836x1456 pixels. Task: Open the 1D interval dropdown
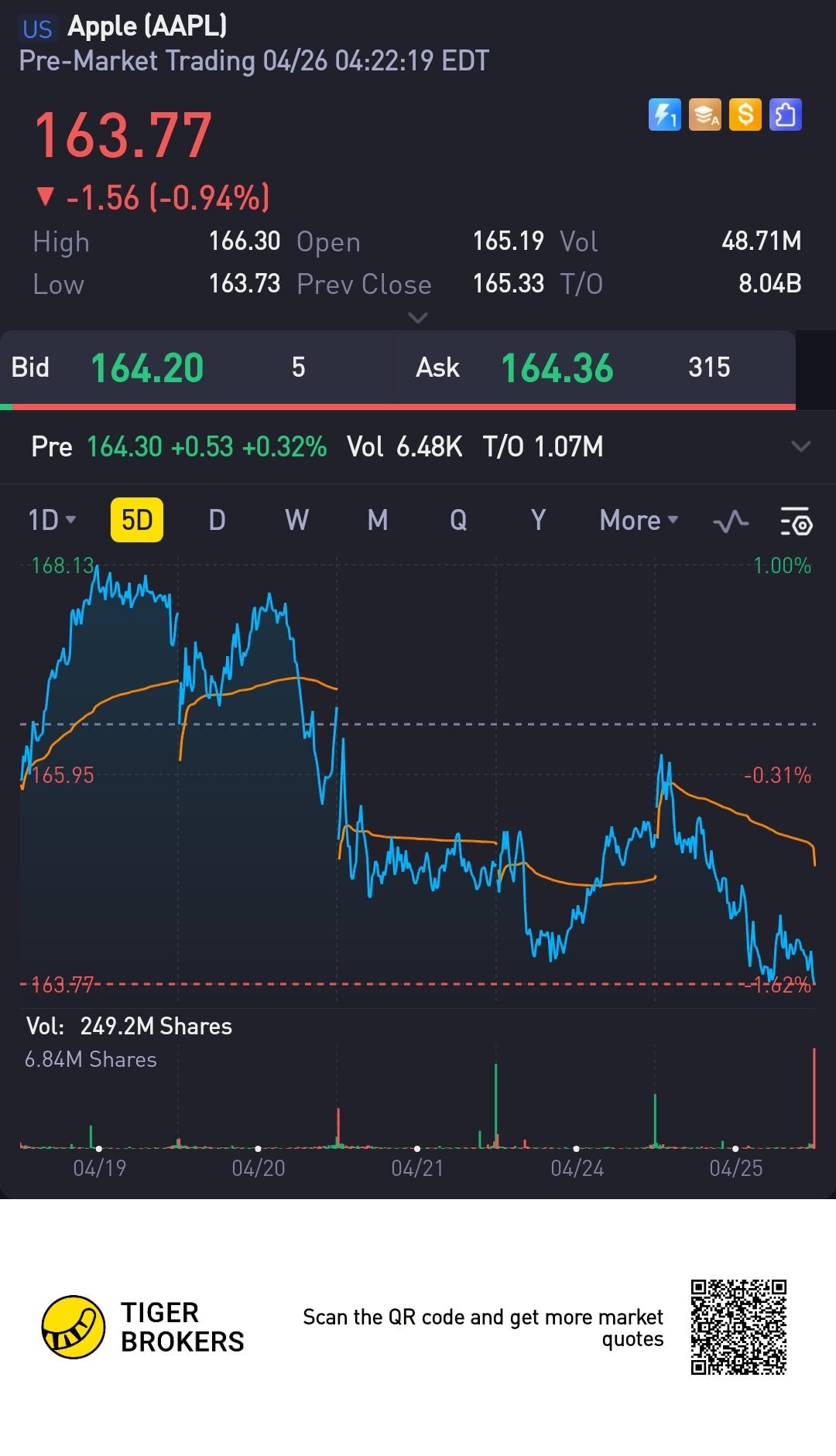[x=52, y=520]
